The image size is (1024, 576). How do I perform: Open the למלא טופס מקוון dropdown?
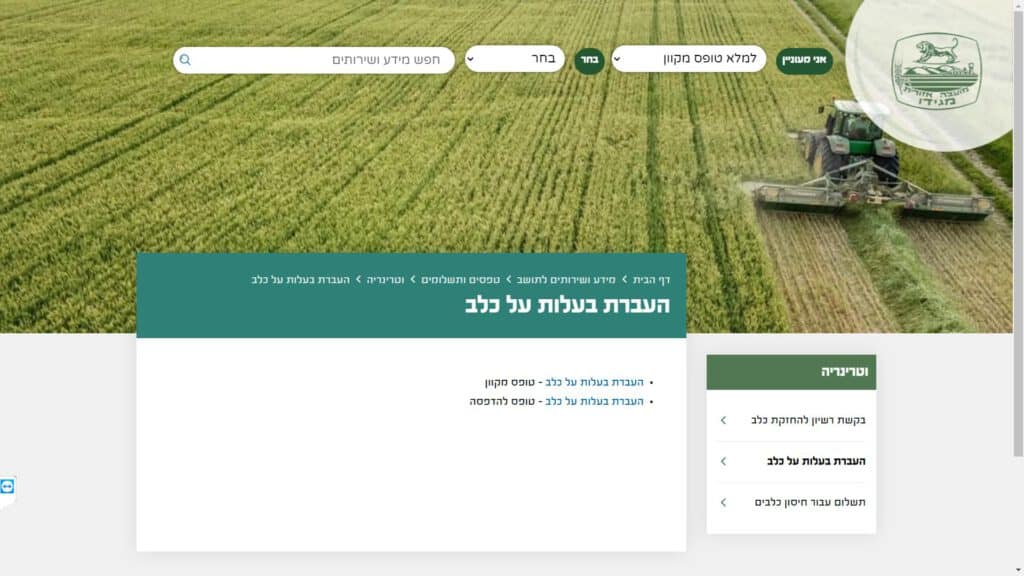pos(688,59)
